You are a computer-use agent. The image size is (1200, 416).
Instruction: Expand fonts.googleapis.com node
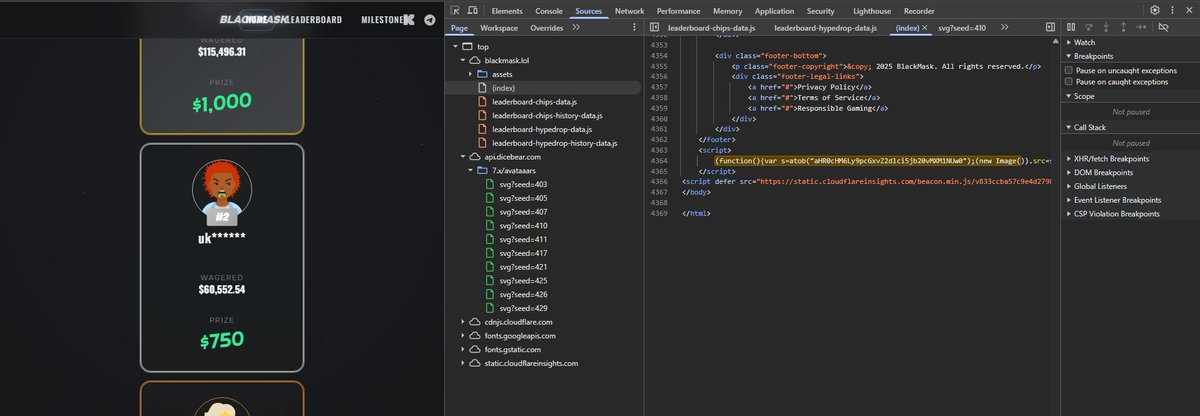click(462, 336)
